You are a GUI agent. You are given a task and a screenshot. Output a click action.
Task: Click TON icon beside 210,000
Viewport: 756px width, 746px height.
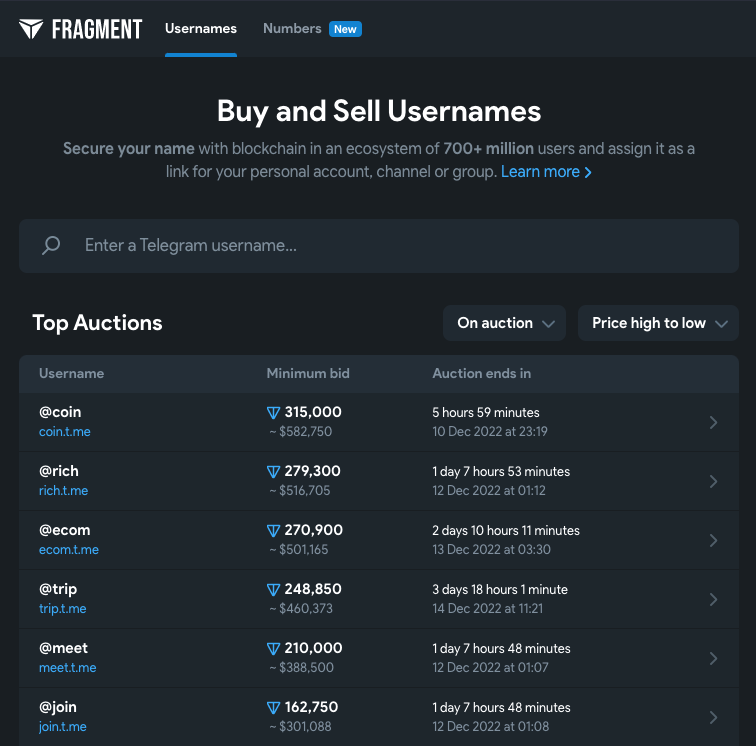tap(273, 649)
